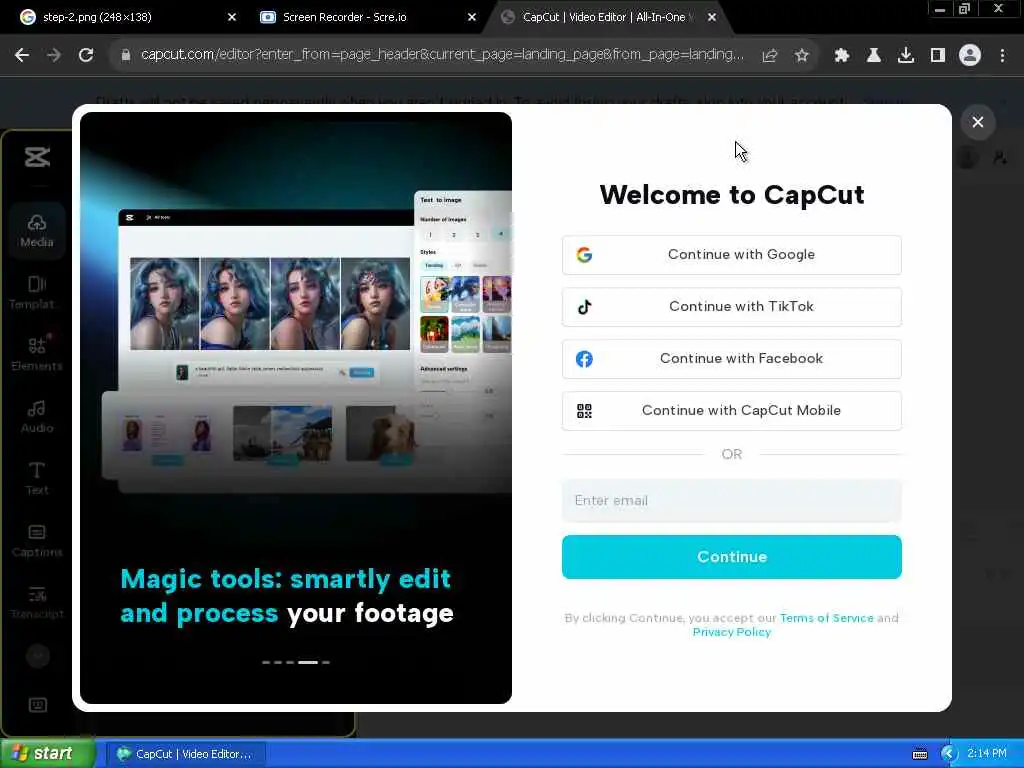Select the first carousel slide indicator
This screenshot has width=1024, height=768.
pyautogui.click(x=266, y=662)
